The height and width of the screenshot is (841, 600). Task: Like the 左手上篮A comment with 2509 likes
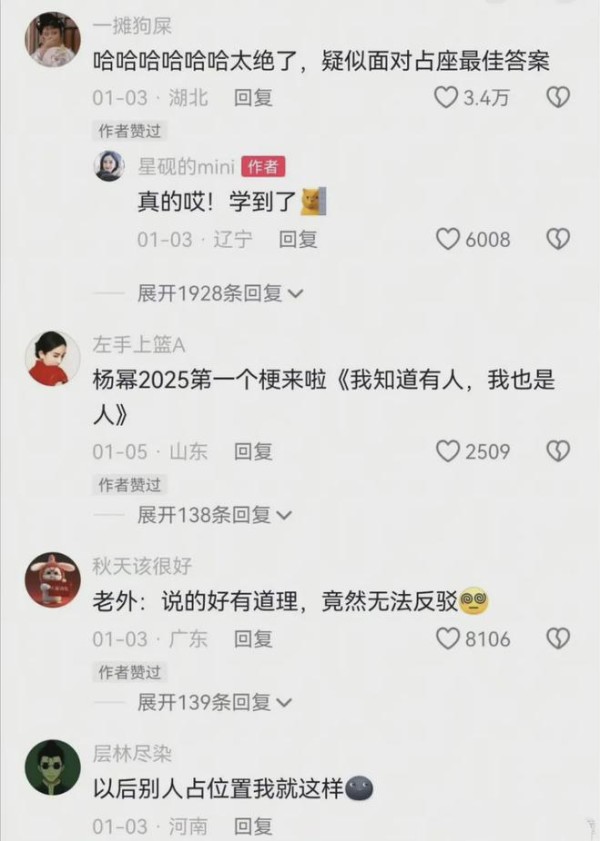448,451
